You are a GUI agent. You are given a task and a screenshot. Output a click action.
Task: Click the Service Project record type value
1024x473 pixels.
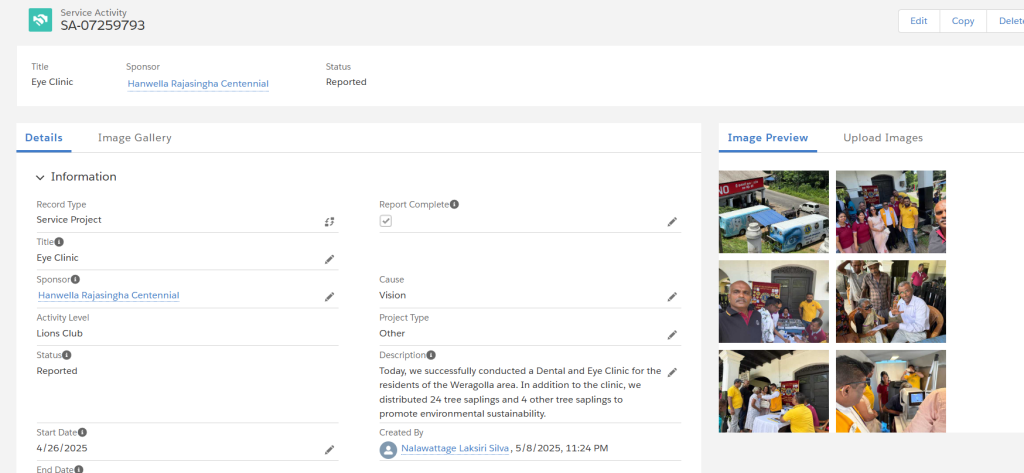point(69,220)
